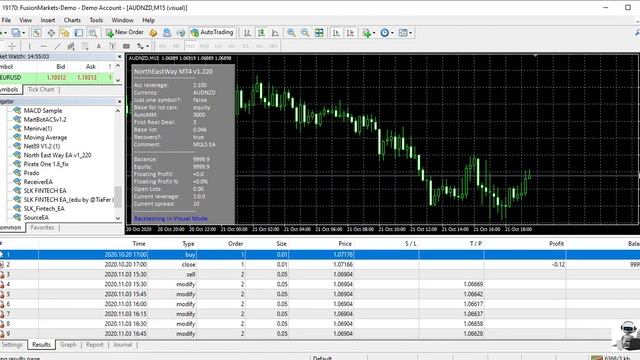Toggle the AutoTrading button
640x360 pixels.
(212, 32)
